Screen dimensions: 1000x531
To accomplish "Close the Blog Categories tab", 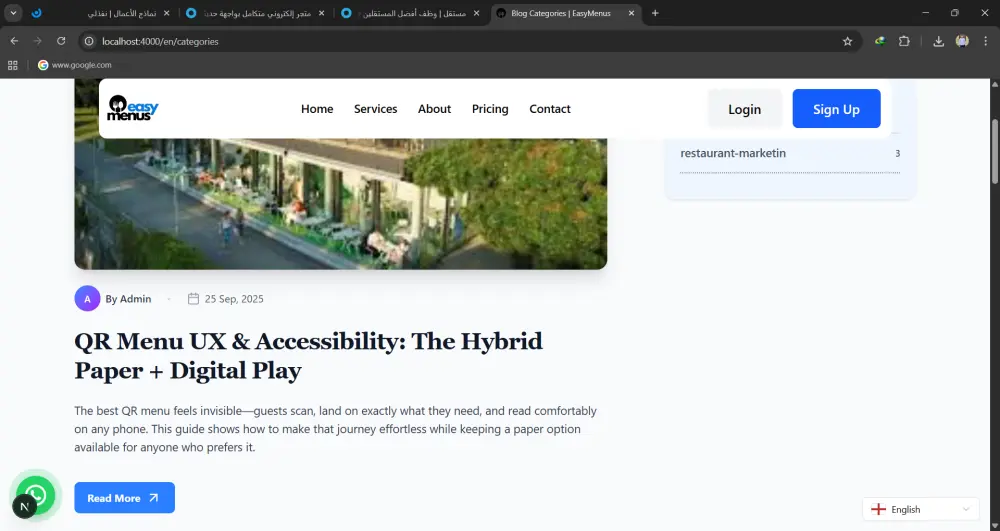I will (631, 13).
